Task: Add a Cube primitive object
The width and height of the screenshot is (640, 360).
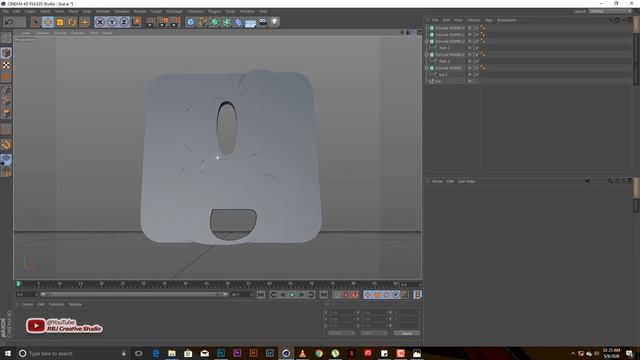Action: tap(191, 22)
